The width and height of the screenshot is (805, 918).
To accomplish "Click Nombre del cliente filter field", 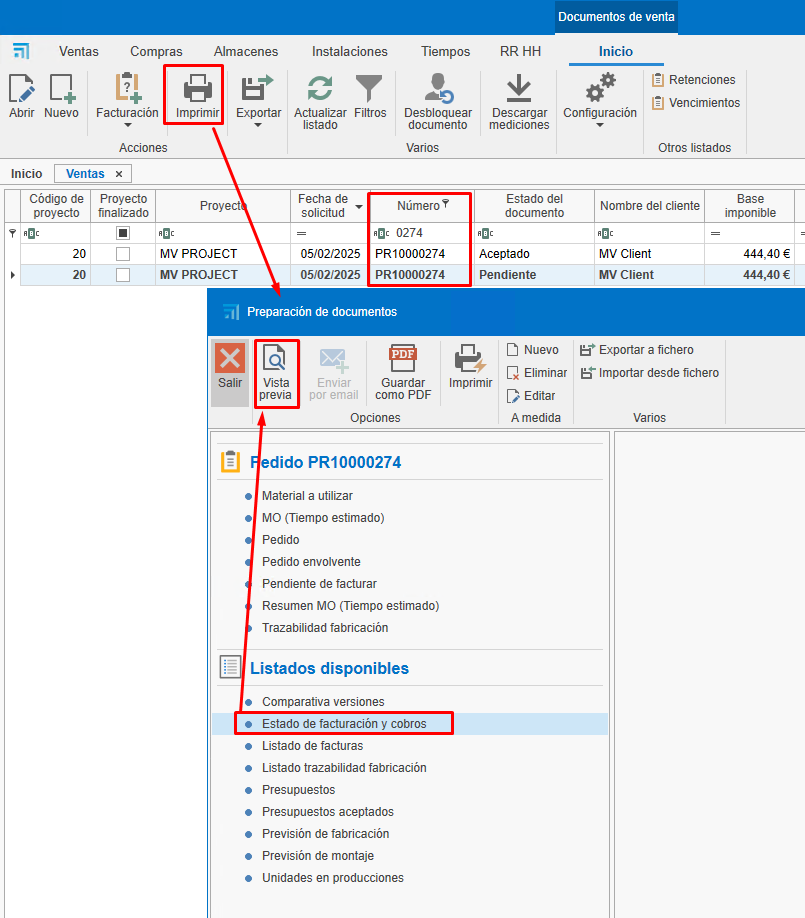I will [x=649, y=233].
